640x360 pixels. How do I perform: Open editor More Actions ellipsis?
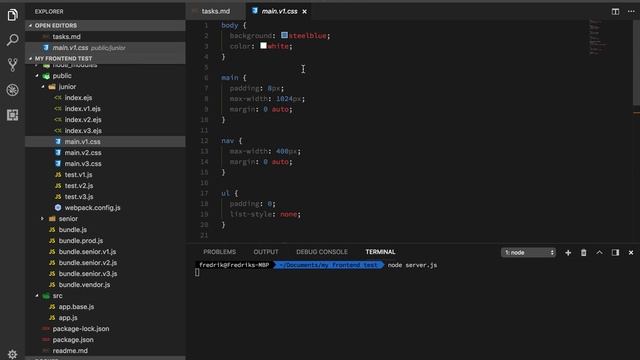[x=631, y=11]
